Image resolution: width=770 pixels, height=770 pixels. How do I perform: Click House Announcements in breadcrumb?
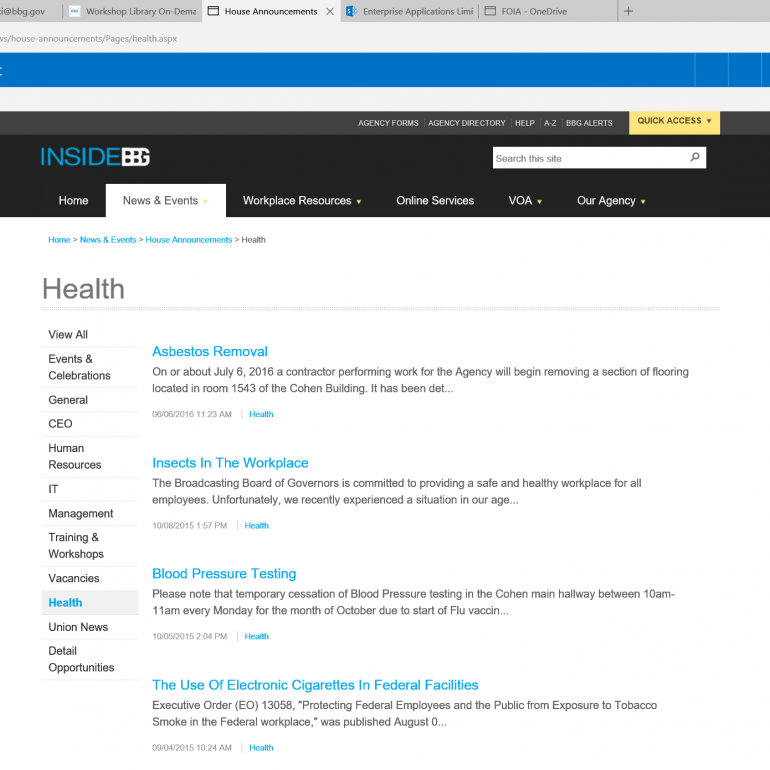(189, 240)
